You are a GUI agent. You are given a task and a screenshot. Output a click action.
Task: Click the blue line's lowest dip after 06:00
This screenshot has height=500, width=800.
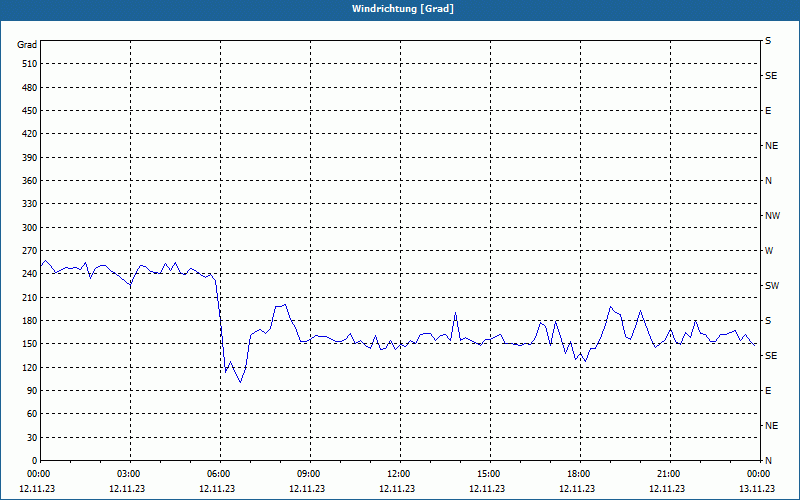pos(240,382)
